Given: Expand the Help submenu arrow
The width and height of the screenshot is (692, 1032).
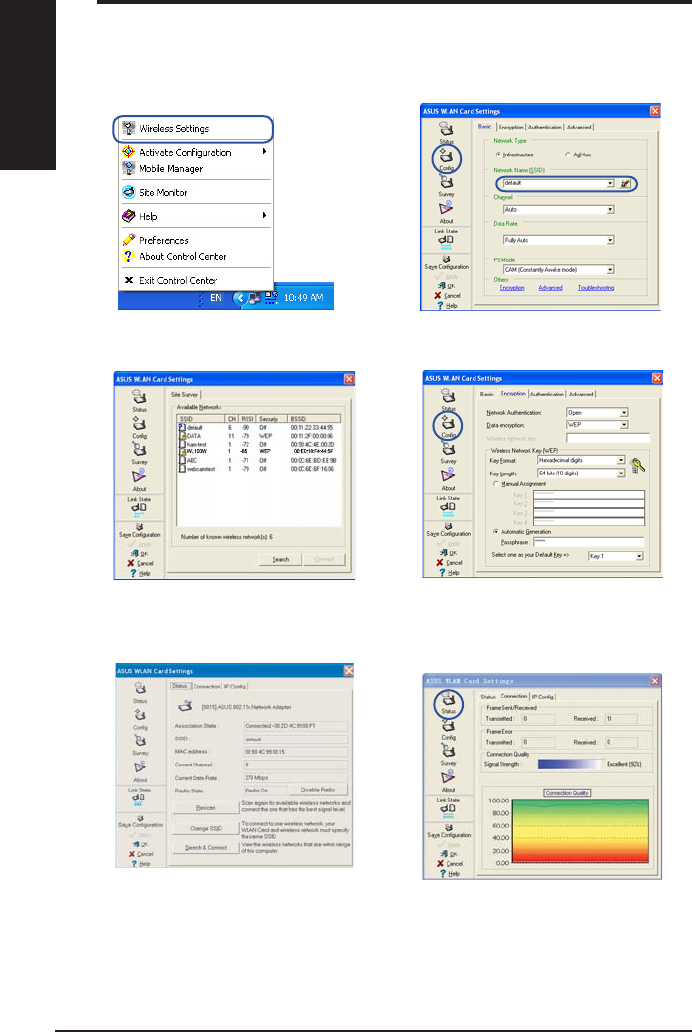Looking at the screenshot, I should coord(264,215).
